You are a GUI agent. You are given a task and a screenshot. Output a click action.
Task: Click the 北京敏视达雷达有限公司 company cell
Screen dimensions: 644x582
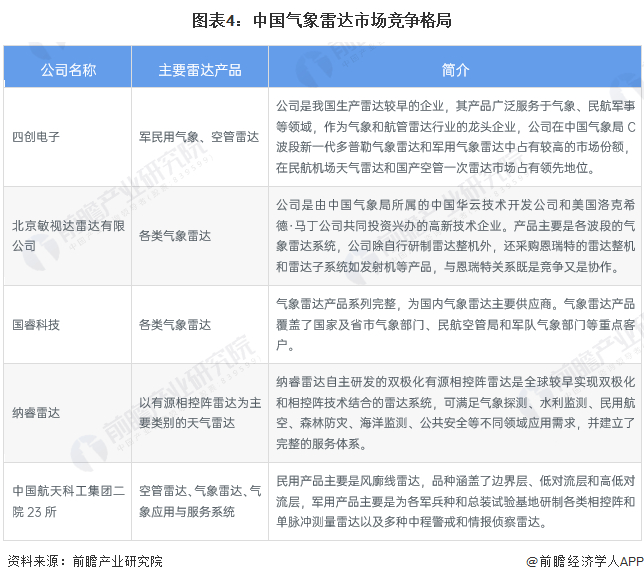click(69, 236)
